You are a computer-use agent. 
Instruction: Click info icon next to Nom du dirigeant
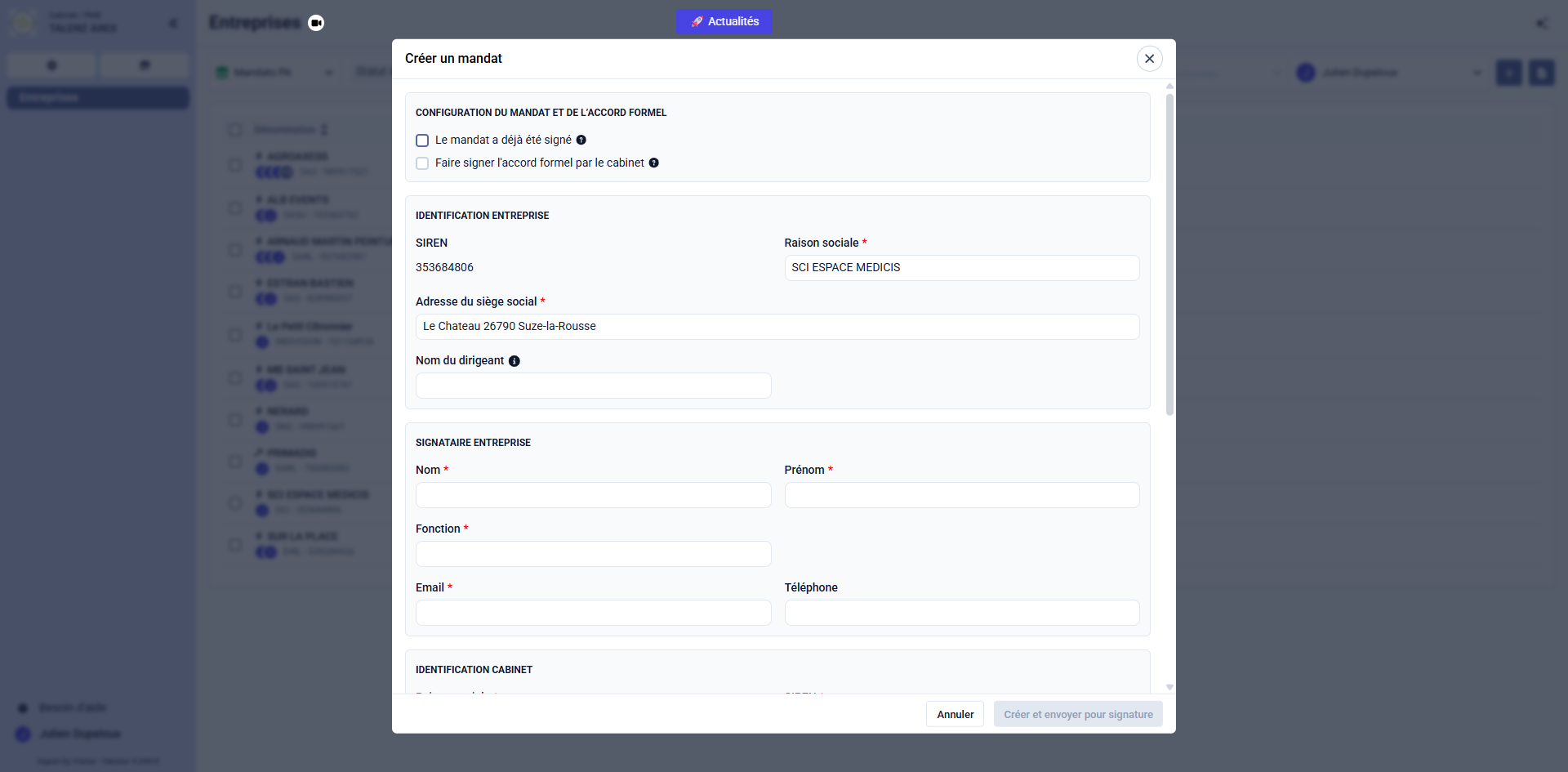coord(514,361)
